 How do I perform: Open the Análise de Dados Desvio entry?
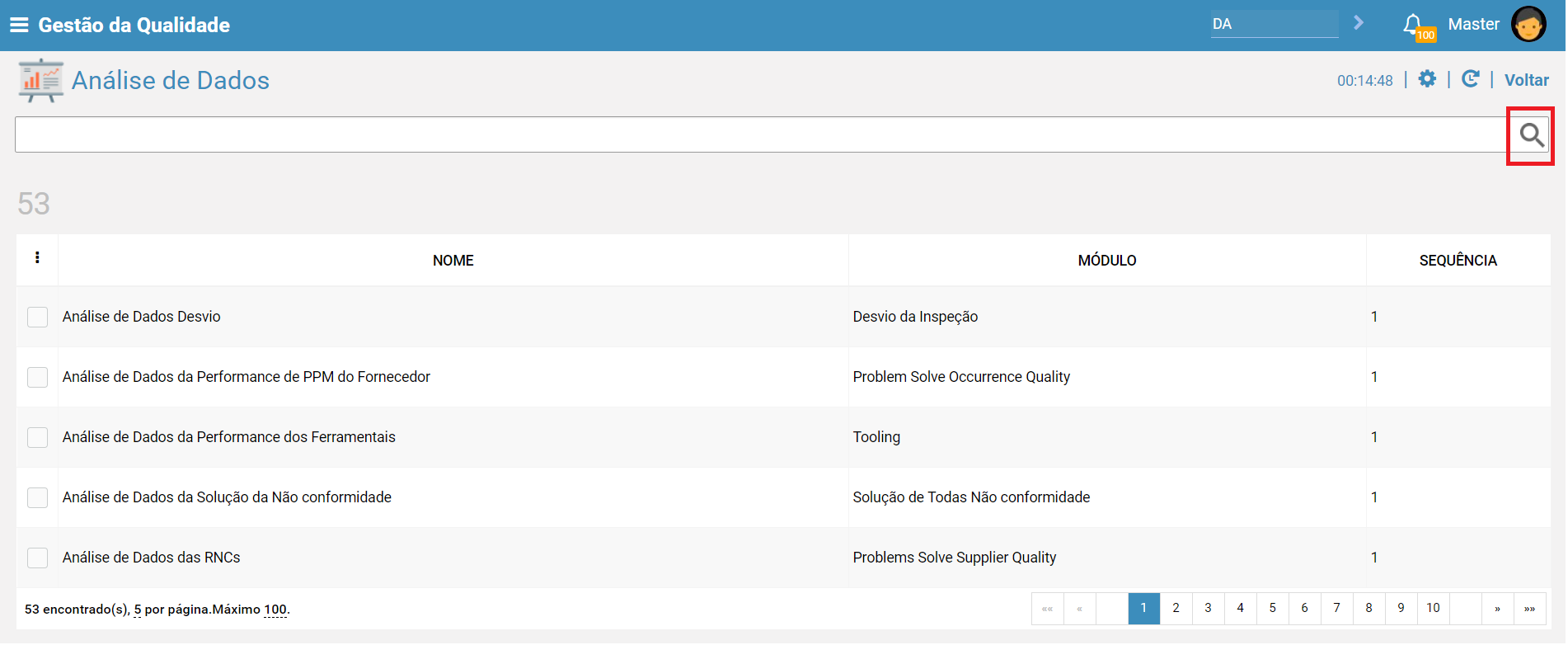pyautogui.click(x=142, y=317)
